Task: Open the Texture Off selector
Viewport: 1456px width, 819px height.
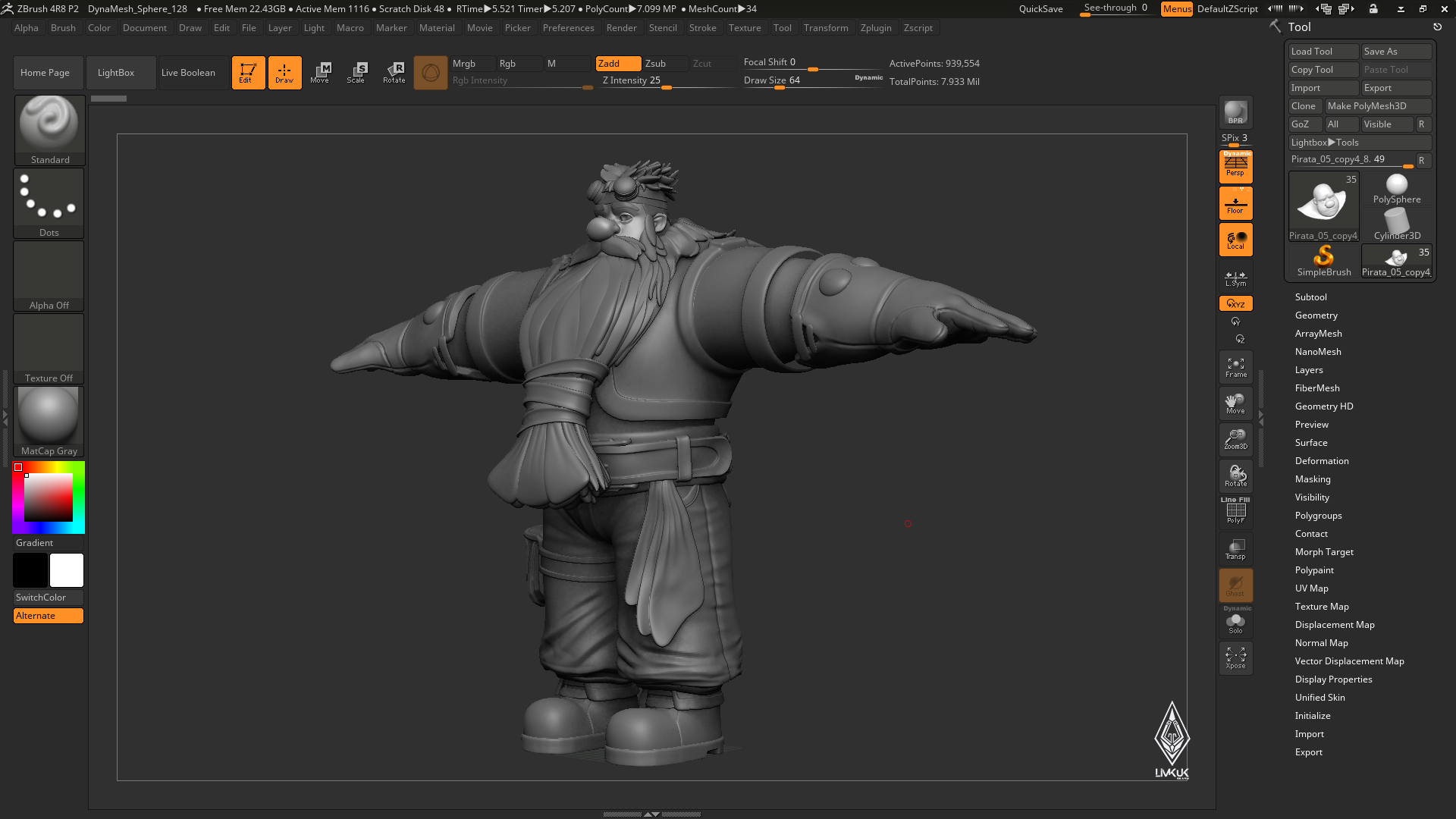Action: tap(49, 348)
